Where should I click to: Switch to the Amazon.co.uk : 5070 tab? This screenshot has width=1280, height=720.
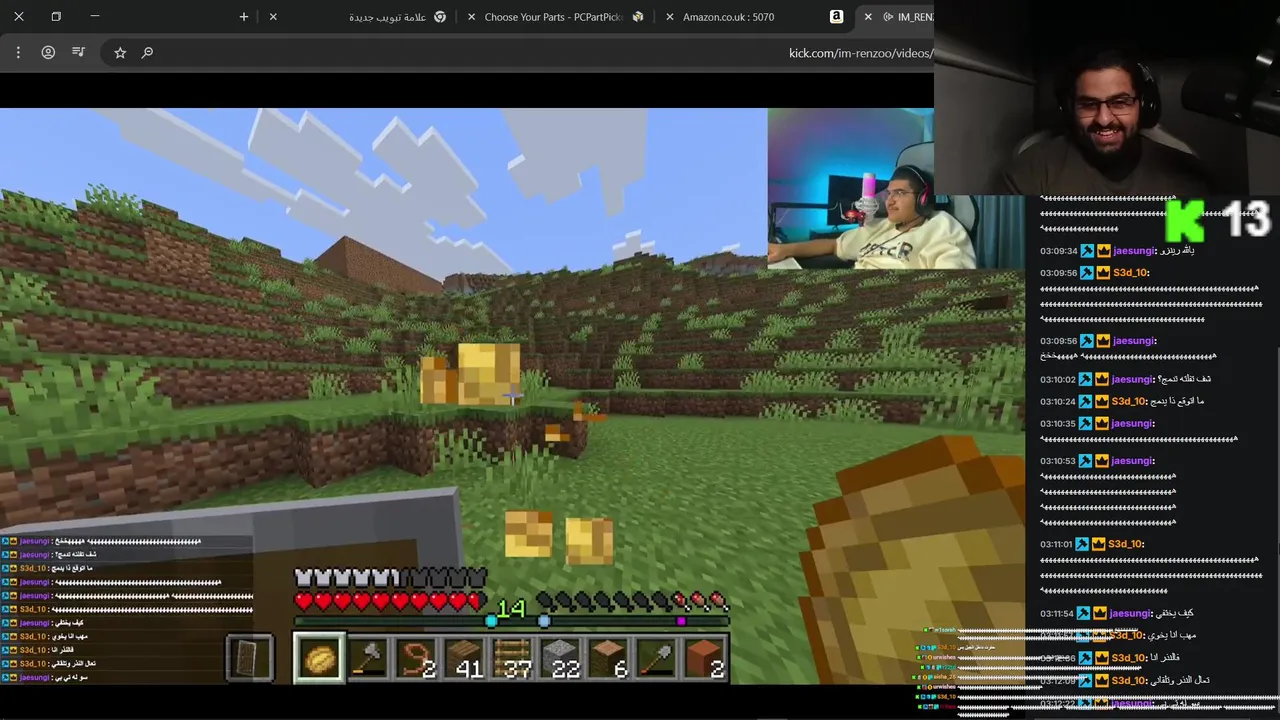click(x=755, y=17)
